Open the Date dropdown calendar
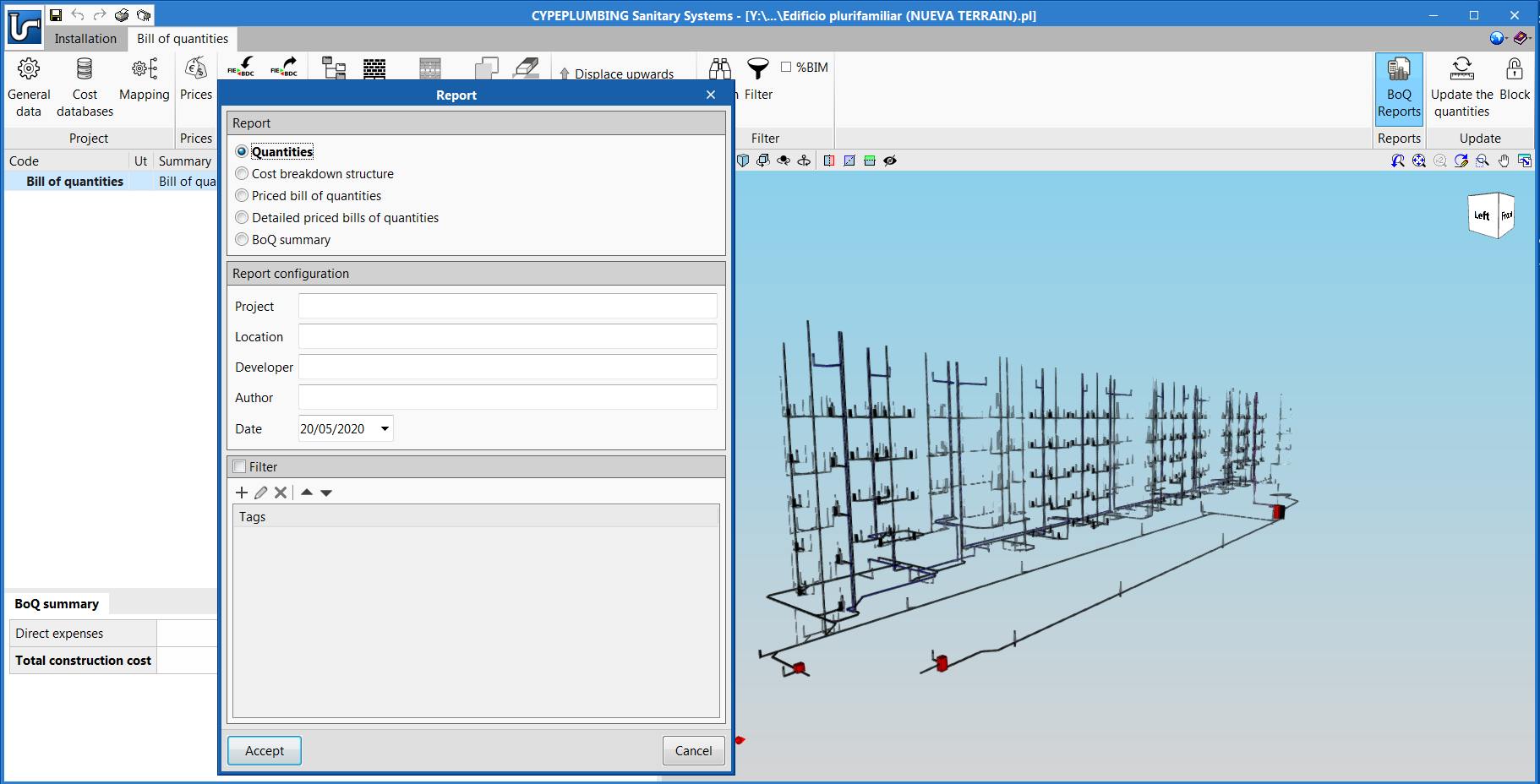This screenshot has height=784, width=1540. point(385,429)
